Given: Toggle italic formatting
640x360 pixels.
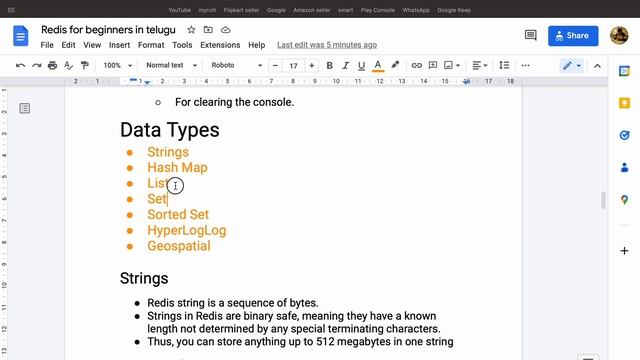Looking at the screenshot, I should pos(345,65).
